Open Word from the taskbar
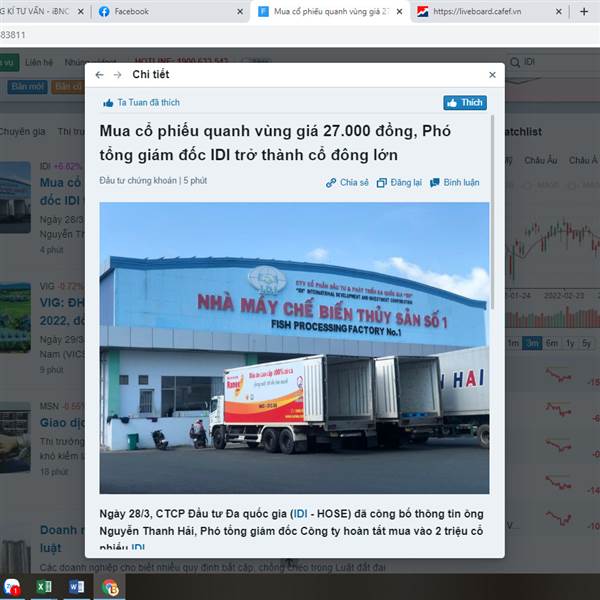Screen dimensions: 600x600 coord(77,587)
